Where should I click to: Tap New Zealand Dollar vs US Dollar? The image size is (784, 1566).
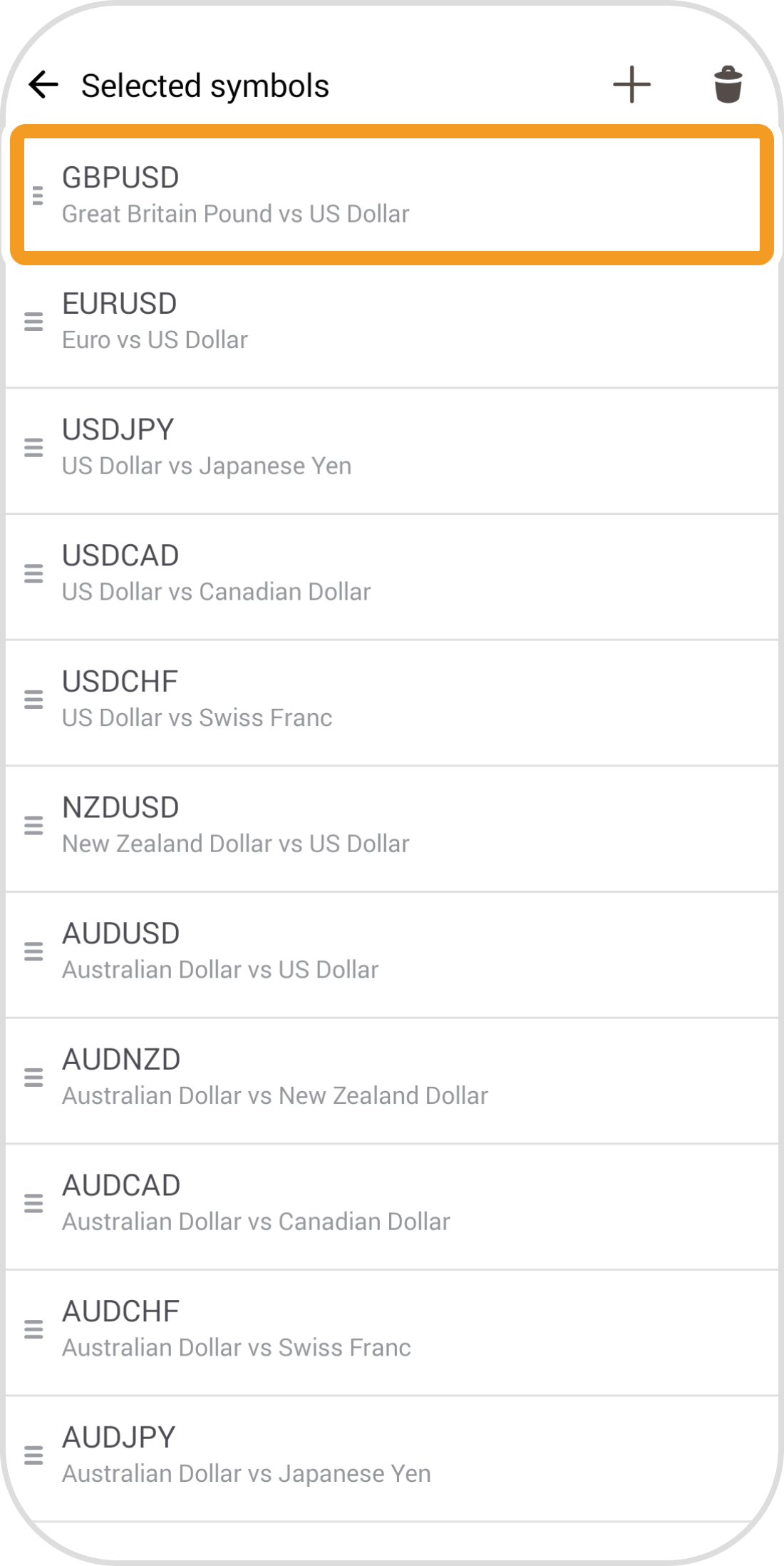tap(392, 826)
